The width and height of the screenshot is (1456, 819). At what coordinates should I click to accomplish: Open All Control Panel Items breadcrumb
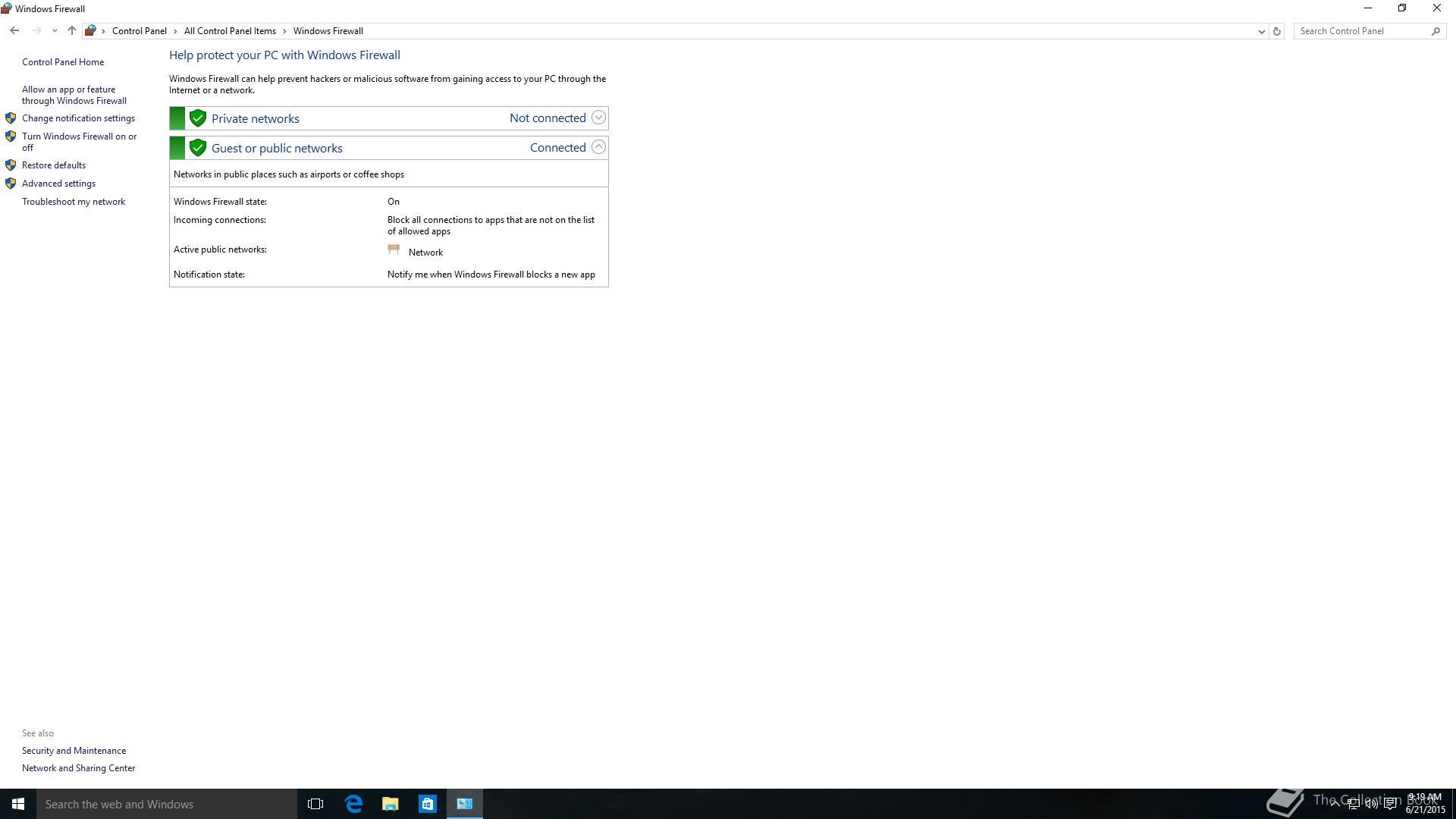point(230,31)
